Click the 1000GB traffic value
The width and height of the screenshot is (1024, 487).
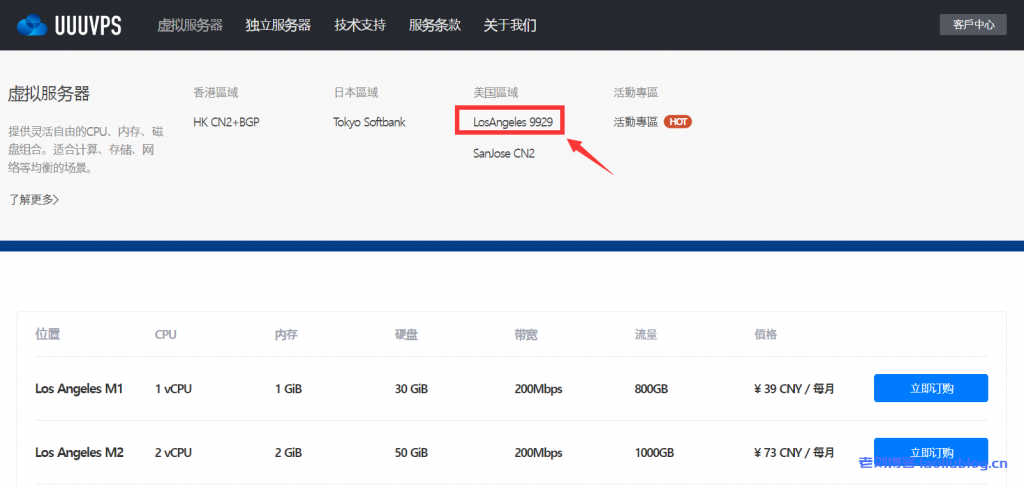654,452
